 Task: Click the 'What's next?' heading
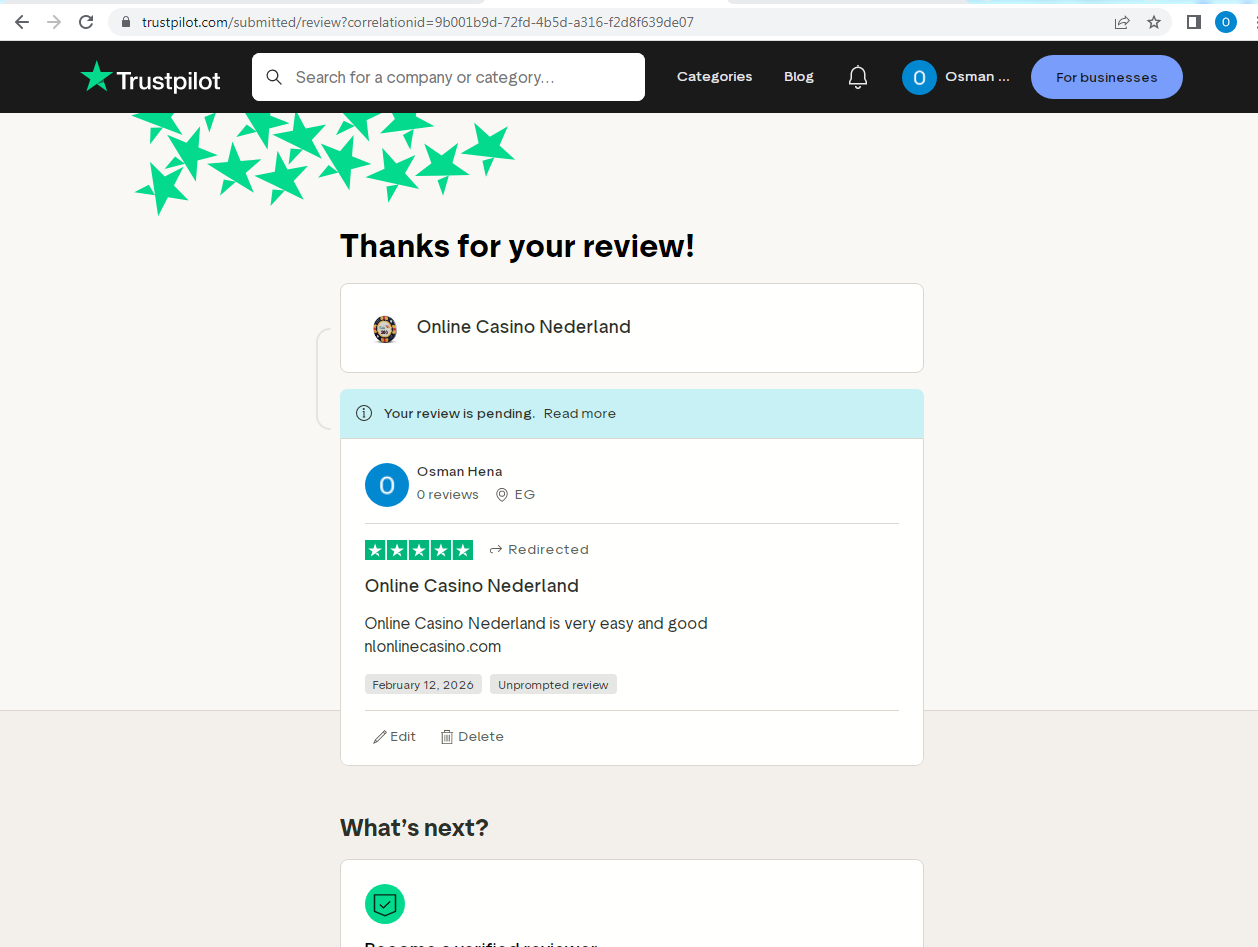[414, 828]
